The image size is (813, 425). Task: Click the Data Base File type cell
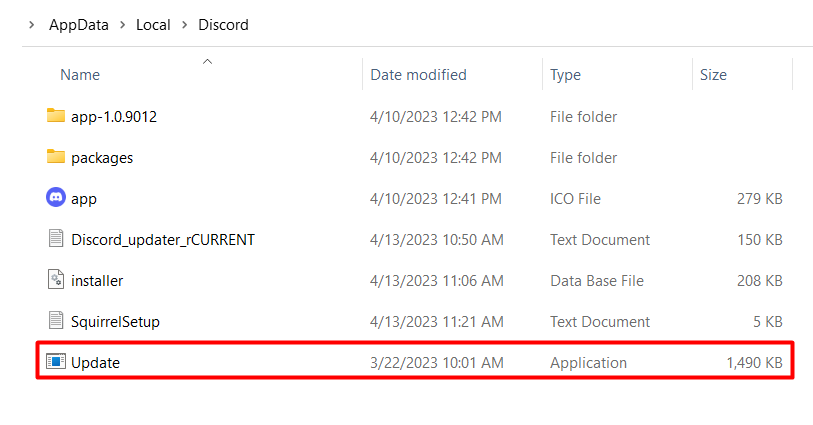pyautogui.click(x=597, y=280)
